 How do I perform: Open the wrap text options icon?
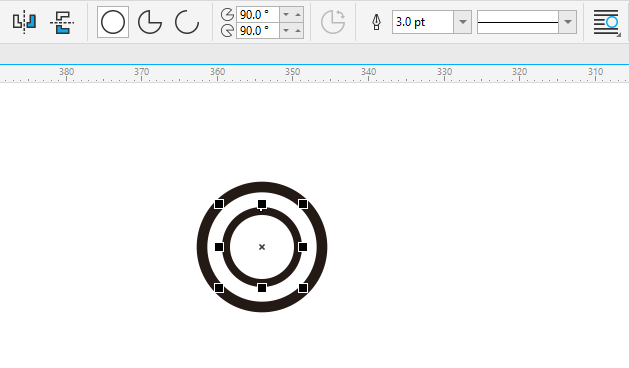[x=607, y=22]
